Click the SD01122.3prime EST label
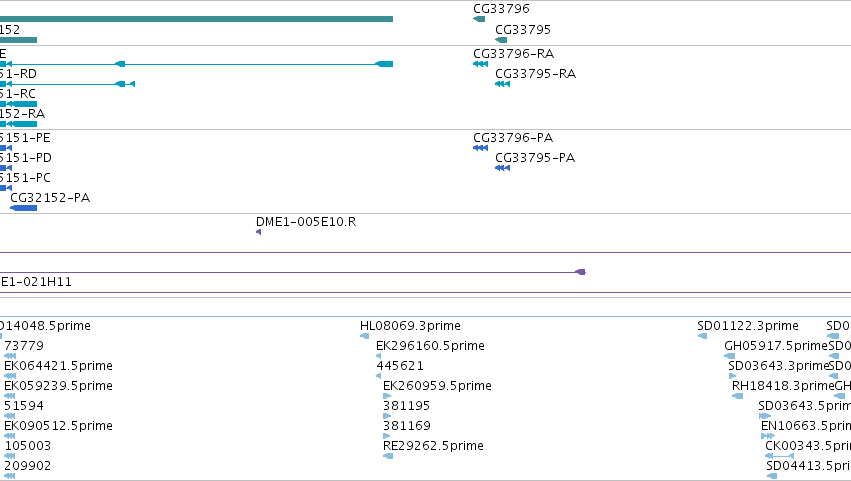851x481 pixels. (x=748, y=325)
